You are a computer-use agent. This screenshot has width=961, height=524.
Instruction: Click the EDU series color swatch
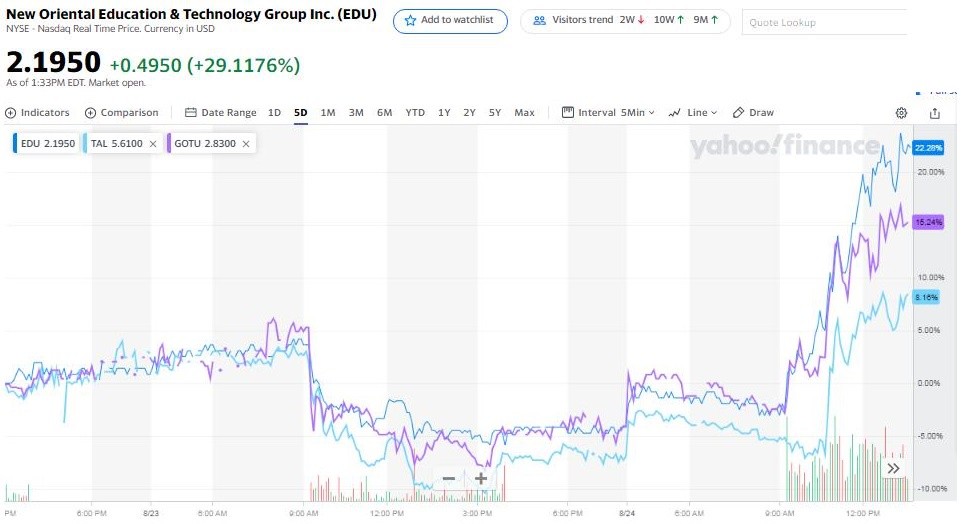[16, 144]
